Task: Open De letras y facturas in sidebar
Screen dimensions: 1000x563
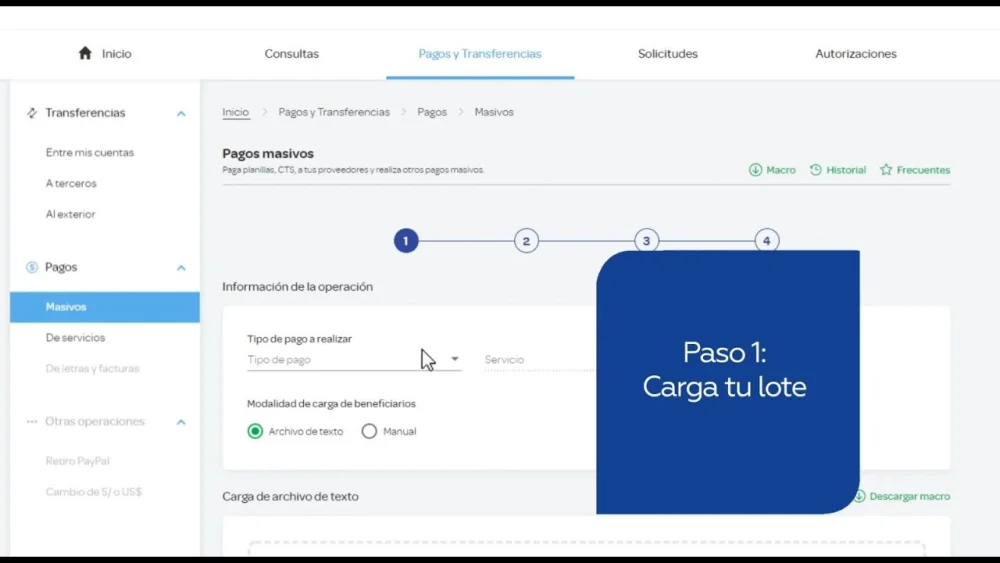Action: (x=92, y=369)
